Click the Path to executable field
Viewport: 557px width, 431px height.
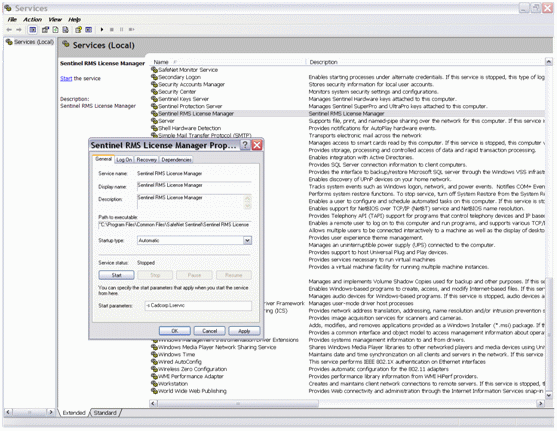point(175,225)
